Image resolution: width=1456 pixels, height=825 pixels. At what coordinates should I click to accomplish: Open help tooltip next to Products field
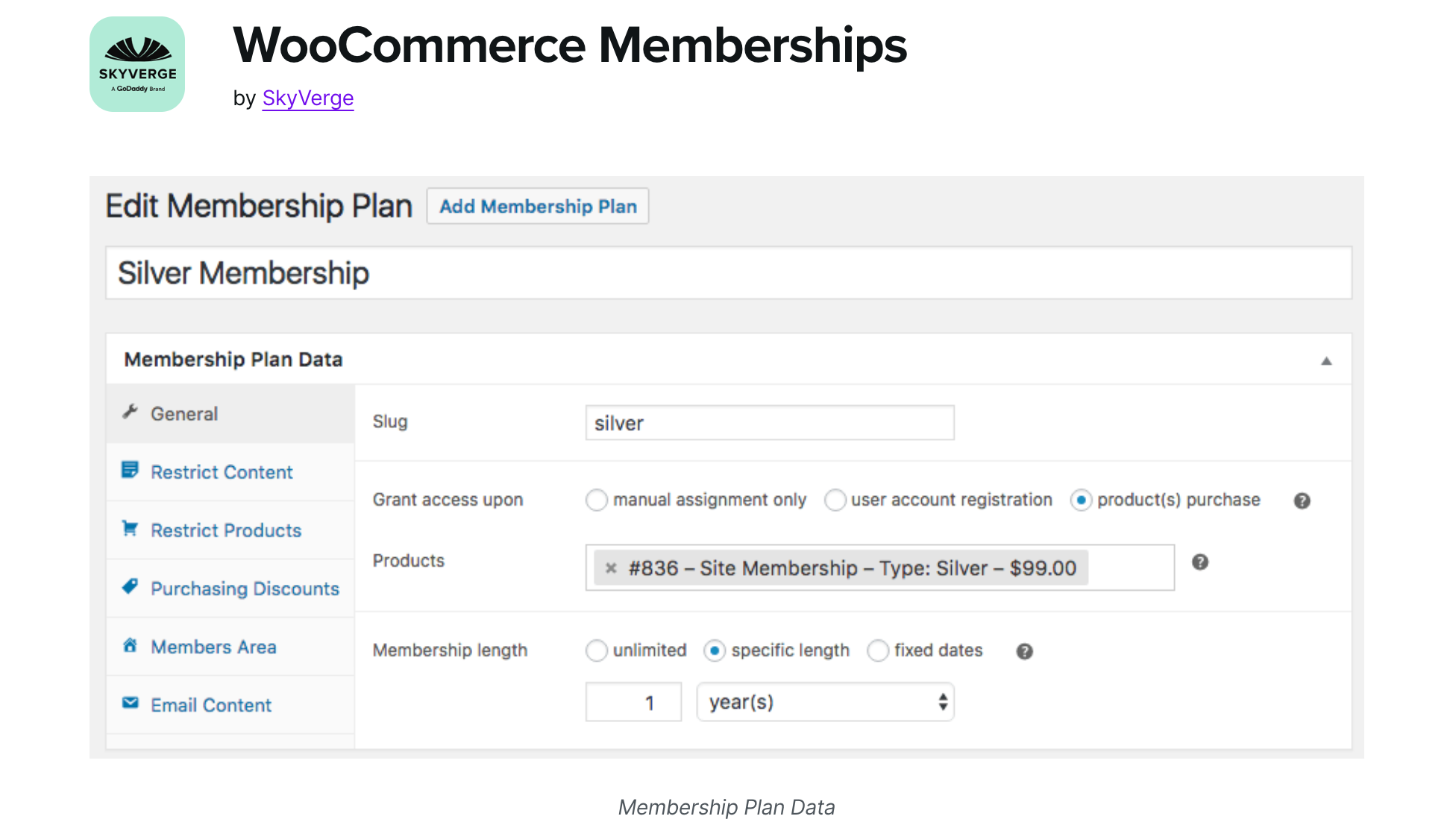click(1200, 562)
